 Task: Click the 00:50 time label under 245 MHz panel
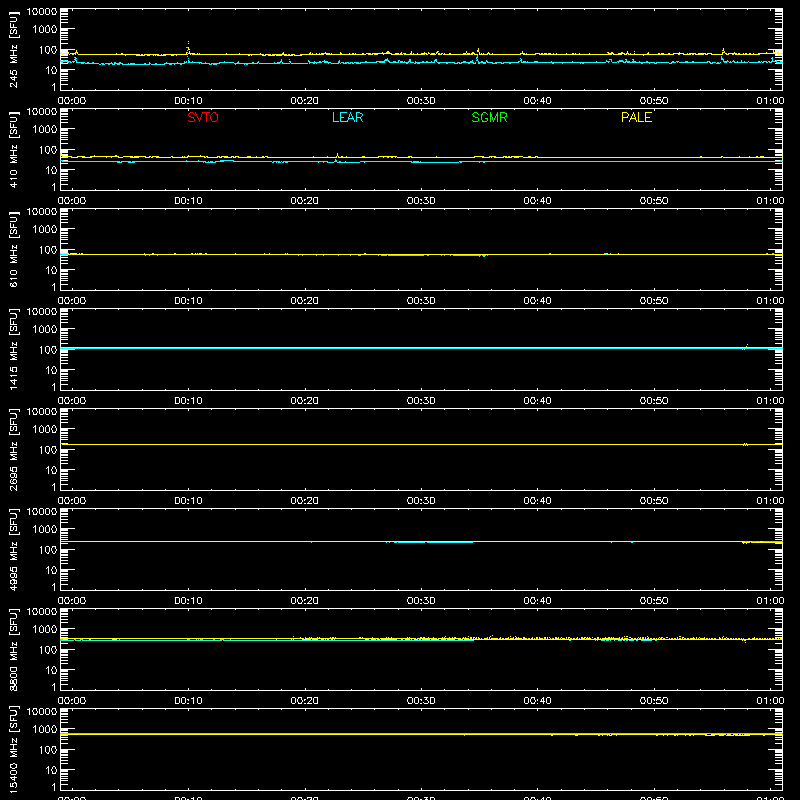click(x=654, y=101)
